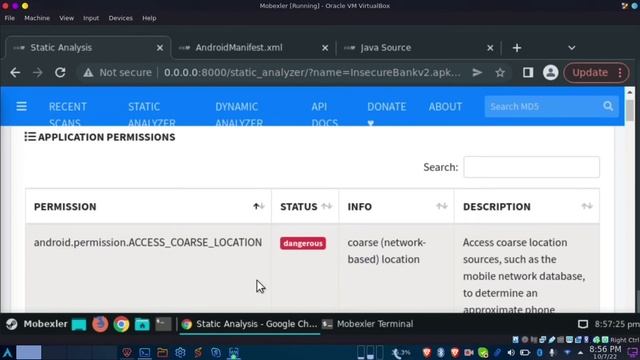The height and width of the screenshot is (360, 640).
Task: Click the guest panel display icon
Action: coord(583,324)
